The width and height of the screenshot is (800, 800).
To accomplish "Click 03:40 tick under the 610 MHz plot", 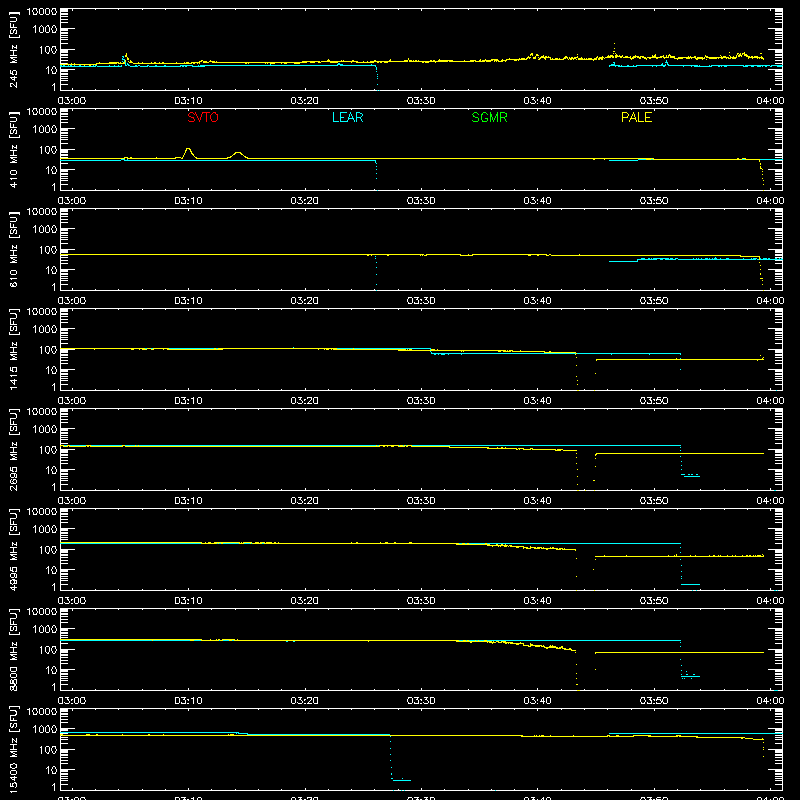I will tap(537, 301).
